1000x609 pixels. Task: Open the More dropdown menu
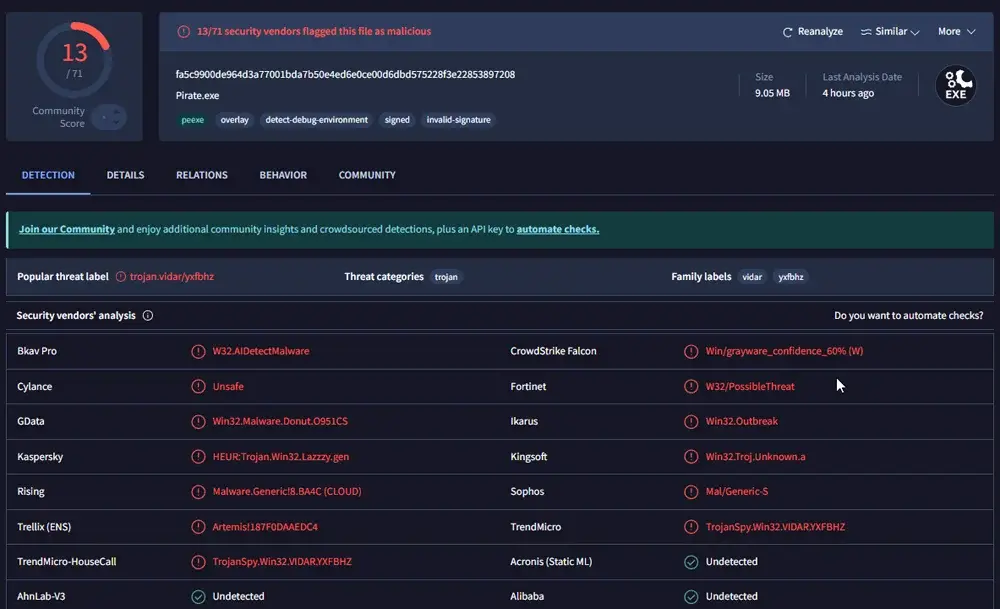click(x=956, y=31)
